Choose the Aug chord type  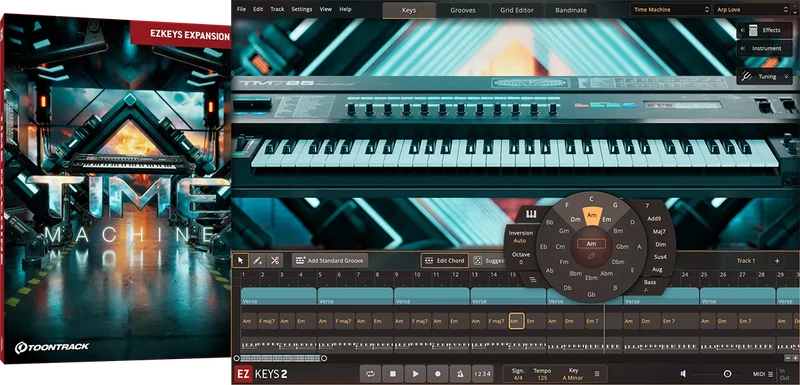point(657,269)
